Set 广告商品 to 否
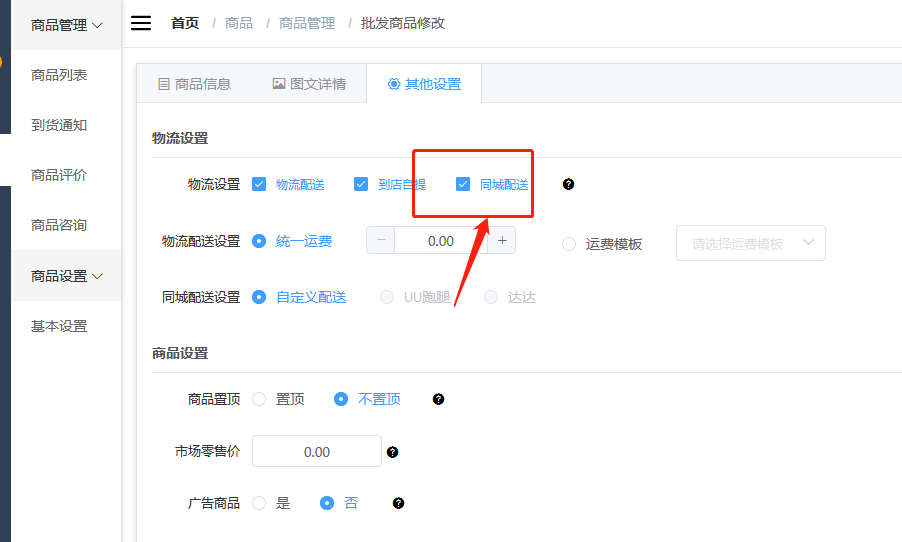Screen dimensions: 902x542 327,503
